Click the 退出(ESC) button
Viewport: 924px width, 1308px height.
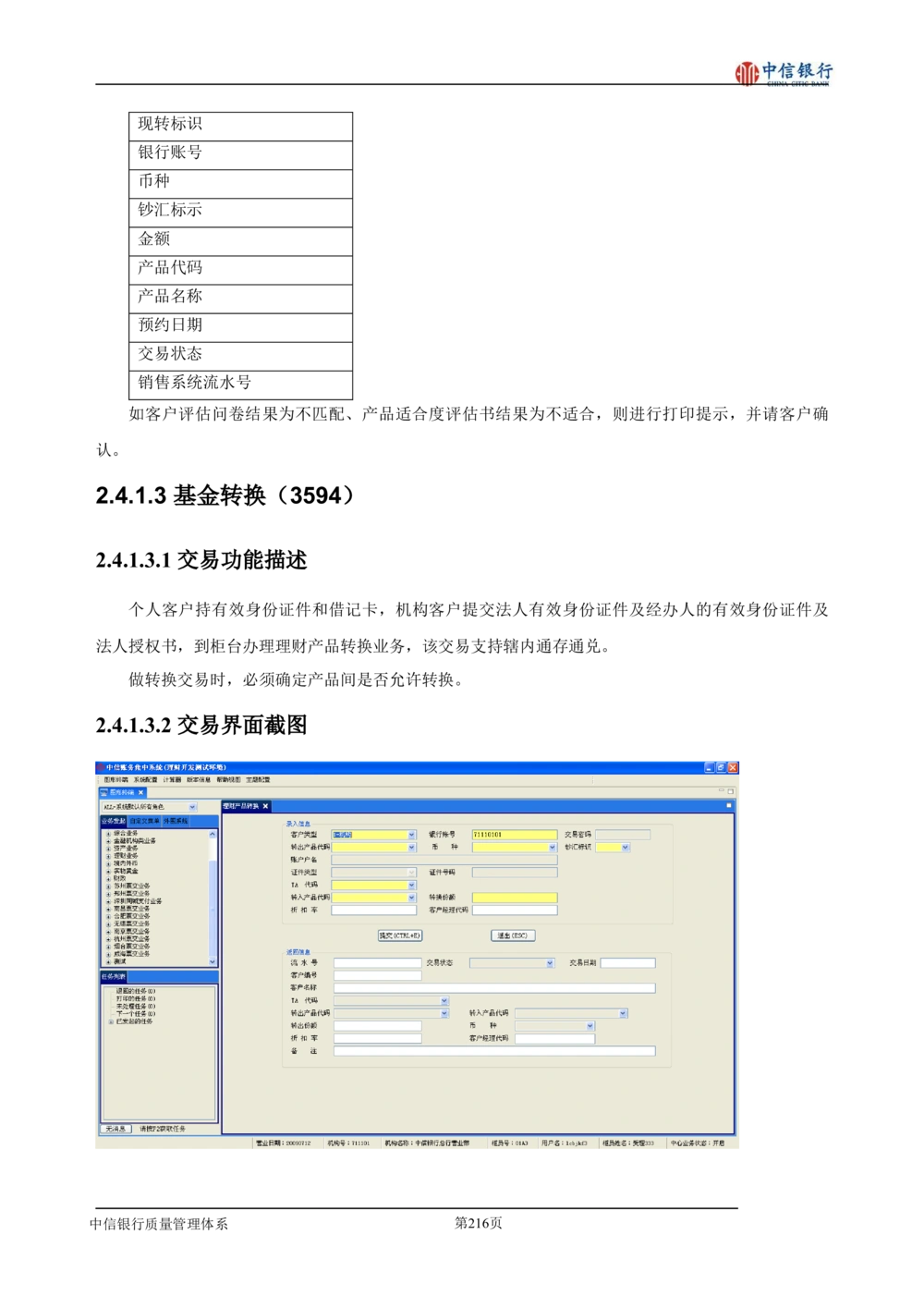click(x=512, y=935)
